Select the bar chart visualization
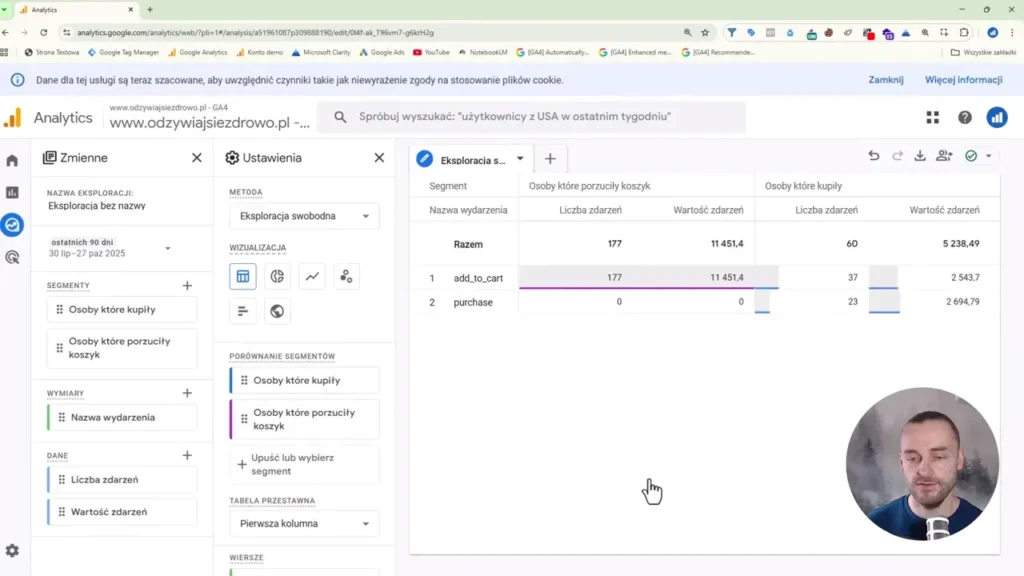The width and height of the screenshot is (1024, 576). coord(243,311)
